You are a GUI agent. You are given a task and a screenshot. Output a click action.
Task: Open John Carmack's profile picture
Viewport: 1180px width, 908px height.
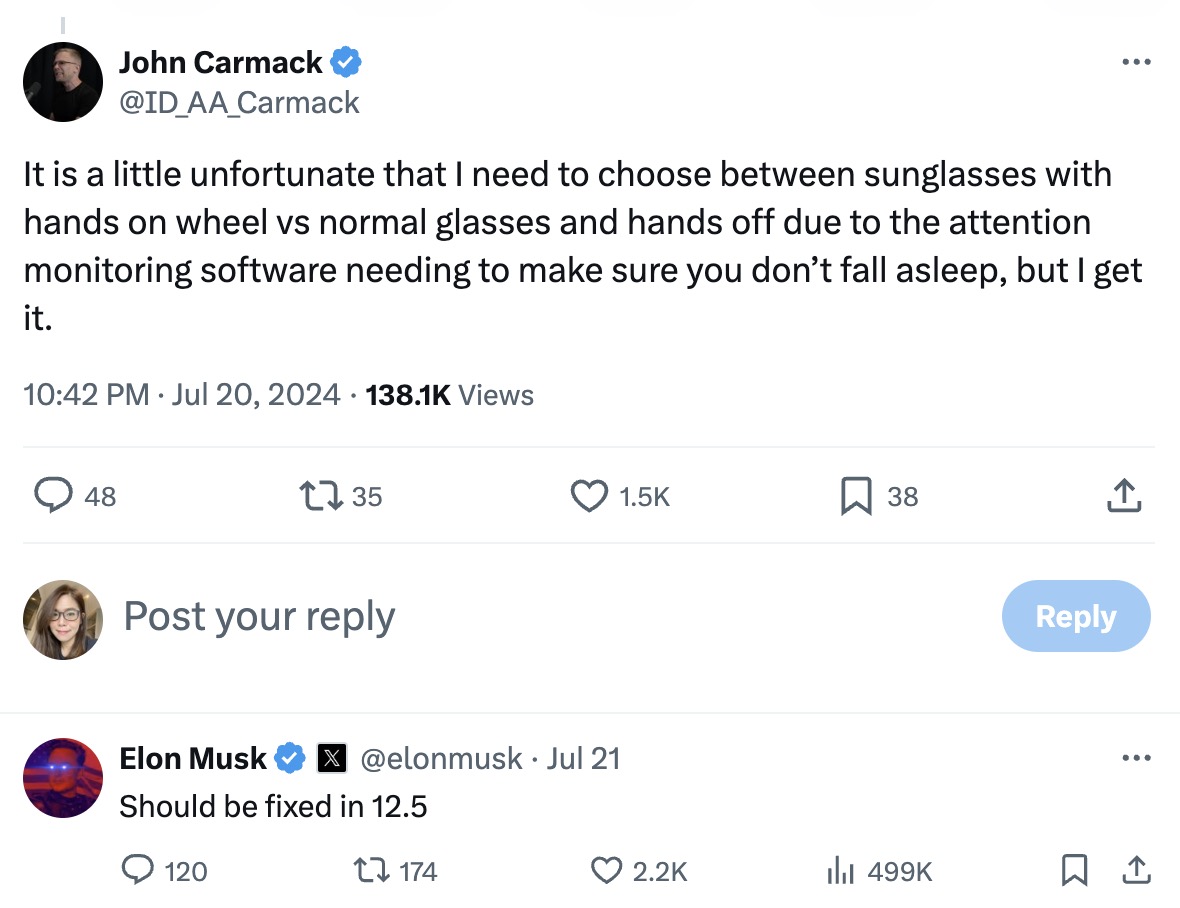(x=62, y=82)
